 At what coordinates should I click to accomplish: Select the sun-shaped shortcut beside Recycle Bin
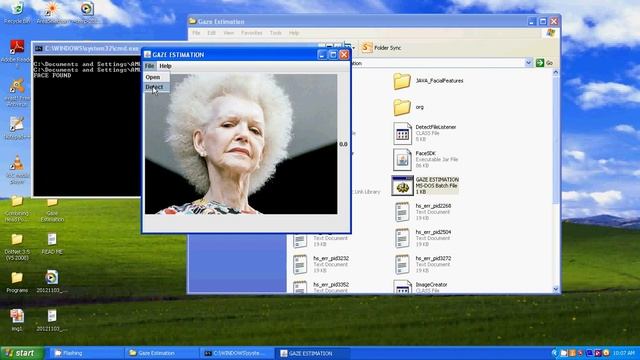[x=52, y=12]
